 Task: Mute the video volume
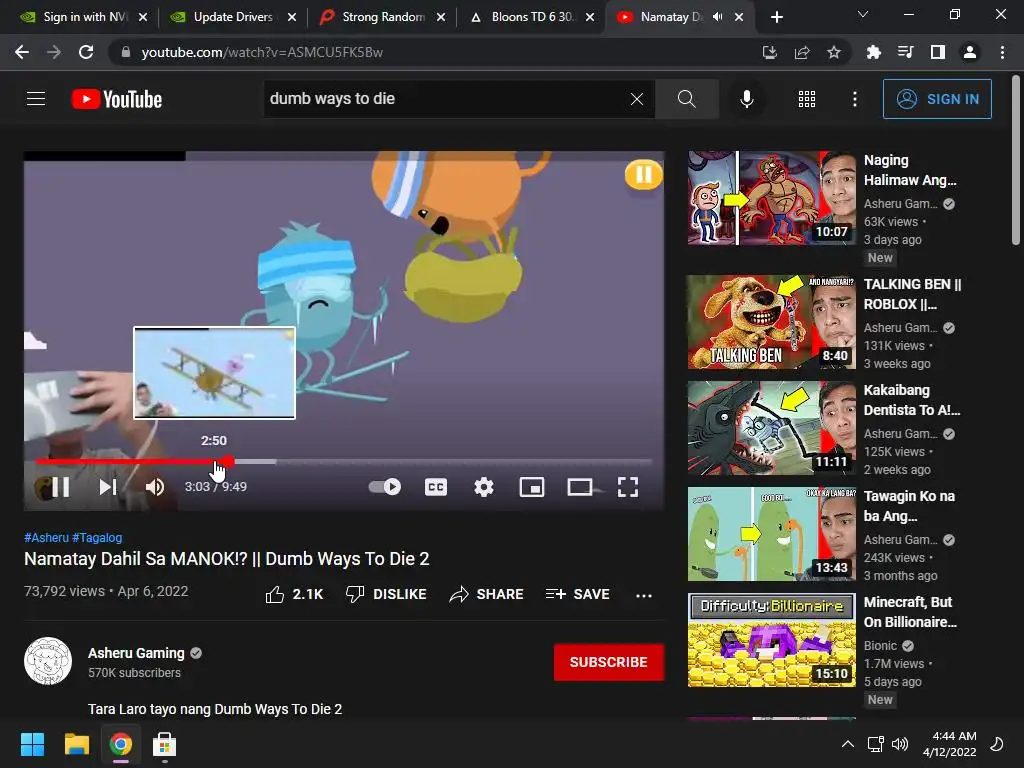[x=155, y=487]
